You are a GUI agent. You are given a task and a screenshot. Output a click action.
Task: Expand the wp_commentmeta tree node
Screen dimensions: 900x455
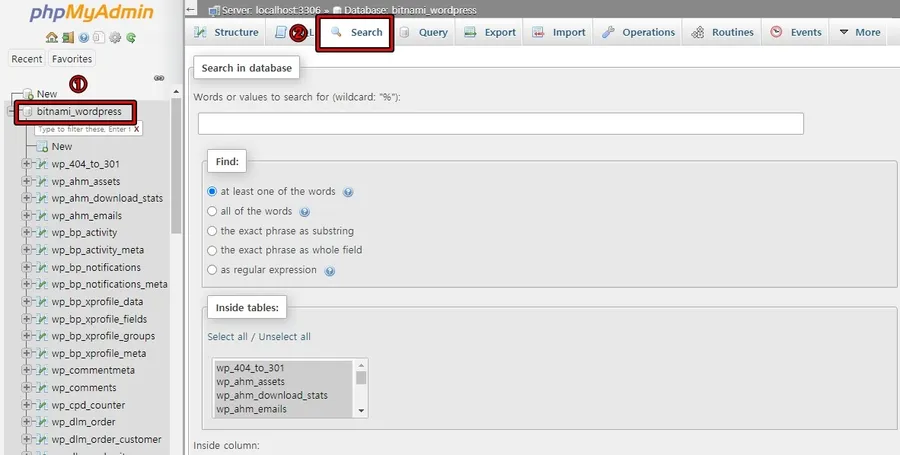(x=26, y=370)
